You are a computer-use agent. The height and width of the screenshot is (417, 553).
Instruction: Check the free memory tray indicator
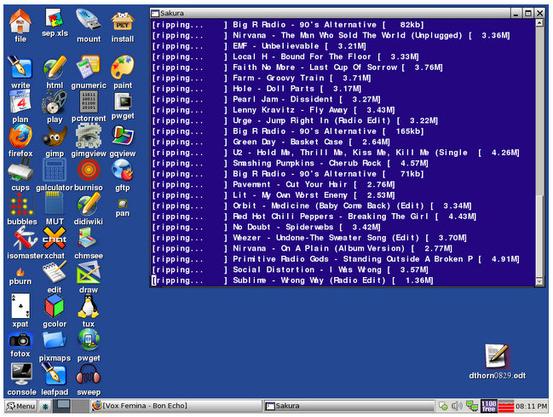(x=488, y=406)
